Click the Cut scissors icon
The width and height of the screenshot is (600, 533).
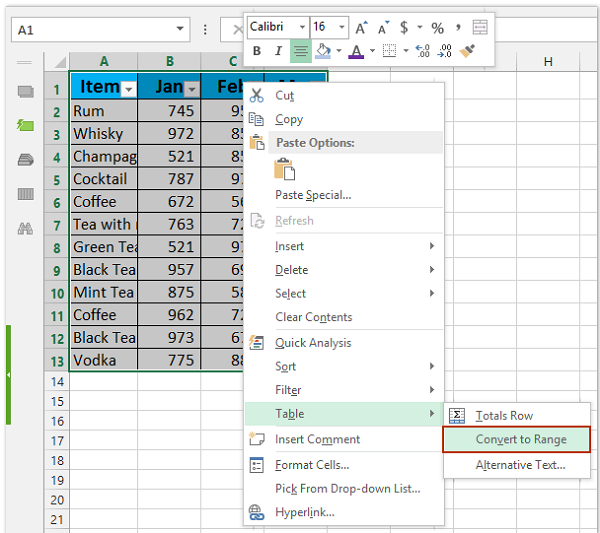point(256,95)
